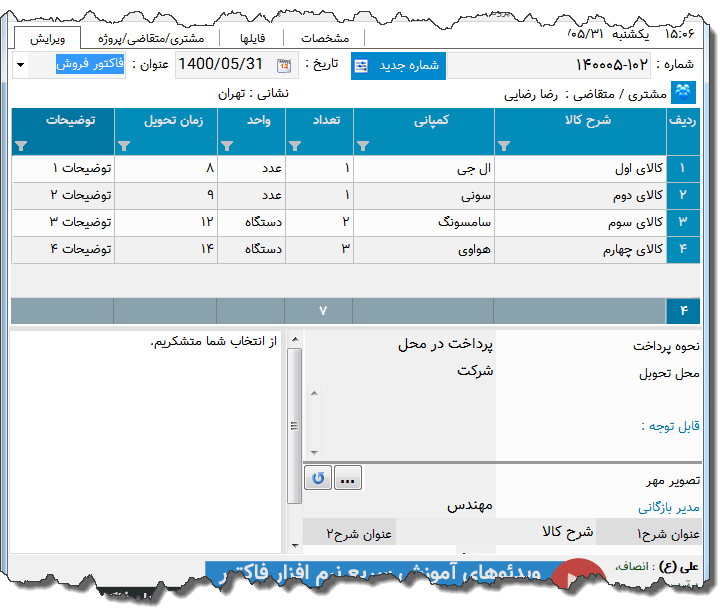Click the customer selection icon
726x616 pixels.
click(x=683, y=93)
